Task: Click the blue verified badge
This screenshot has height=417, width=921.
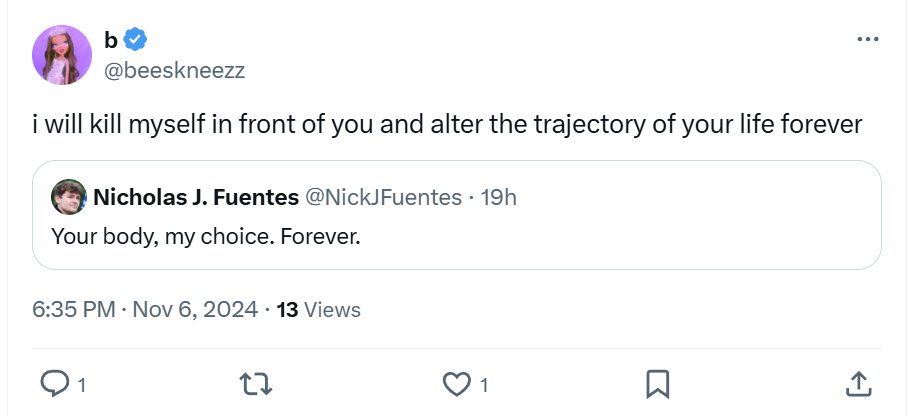Action: point(137,39)
